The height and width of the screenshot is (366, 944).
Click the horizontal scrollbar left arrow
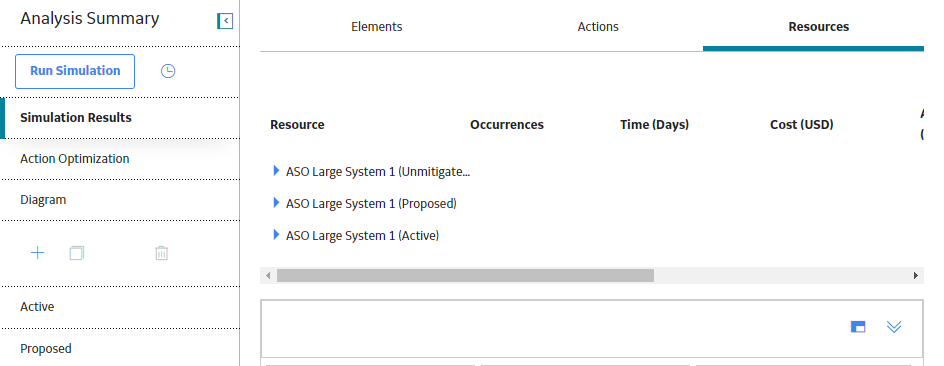269,276
